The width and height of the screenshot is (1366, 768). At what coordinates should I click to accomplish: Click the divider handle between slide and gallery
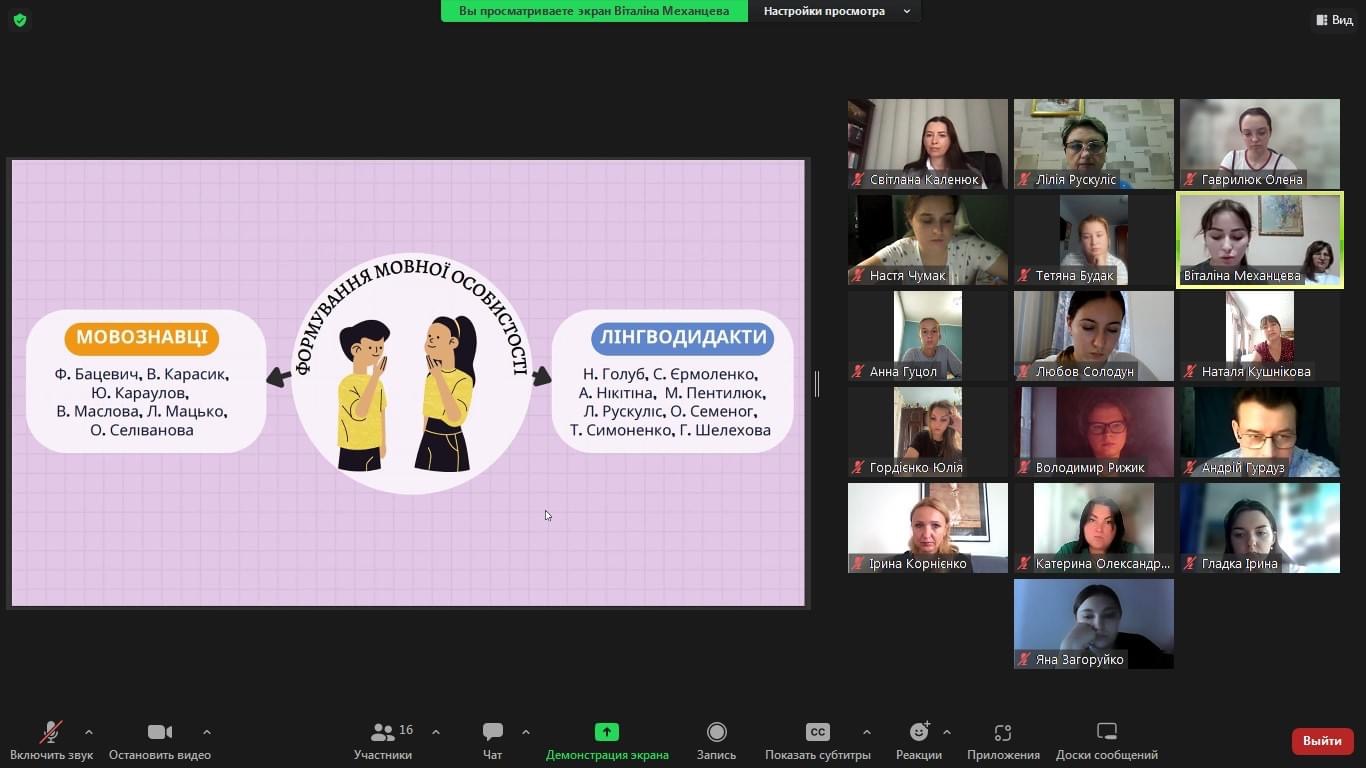click(817, 383)
